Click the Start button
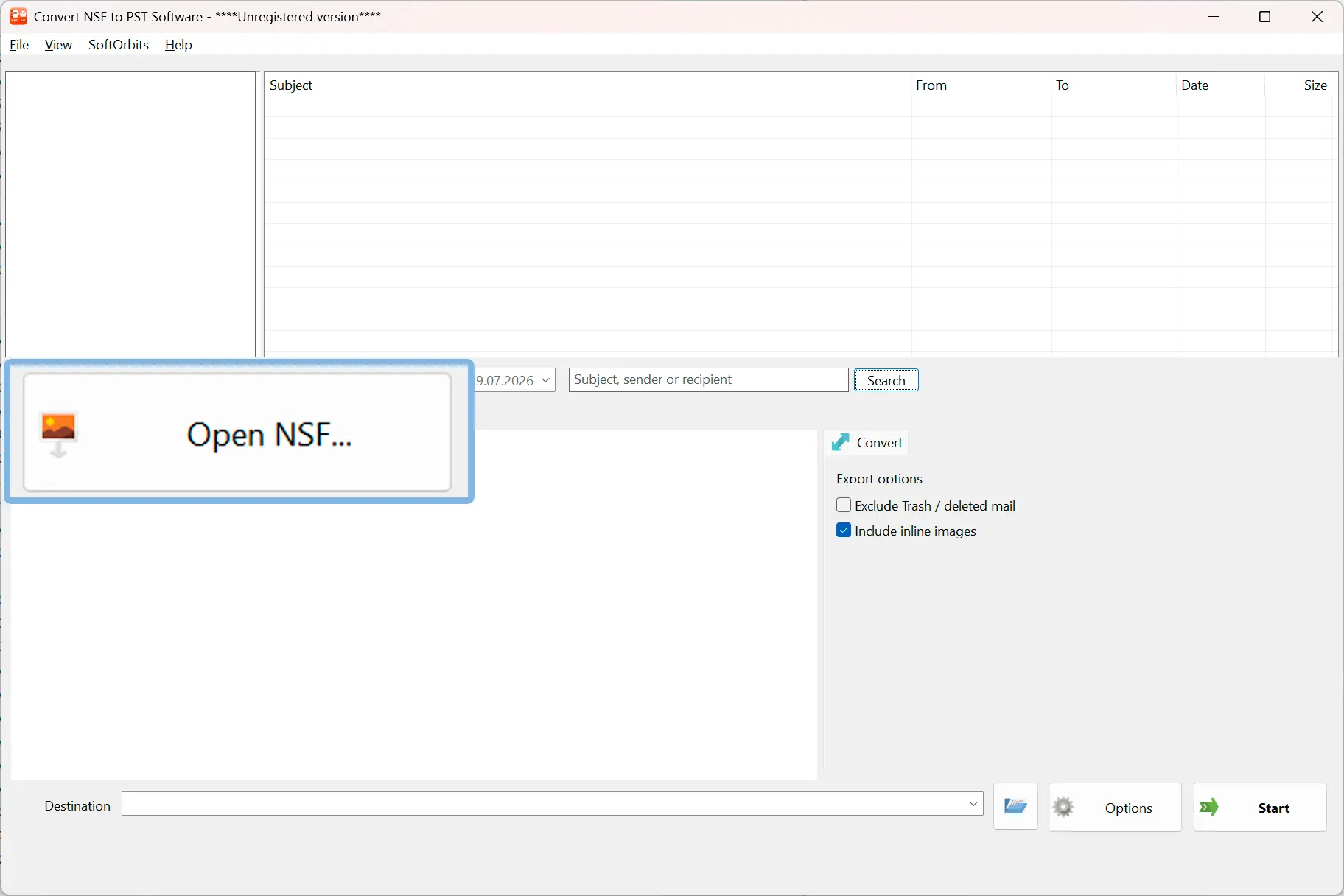The image size is (1344, 896). click(1260, 808)
